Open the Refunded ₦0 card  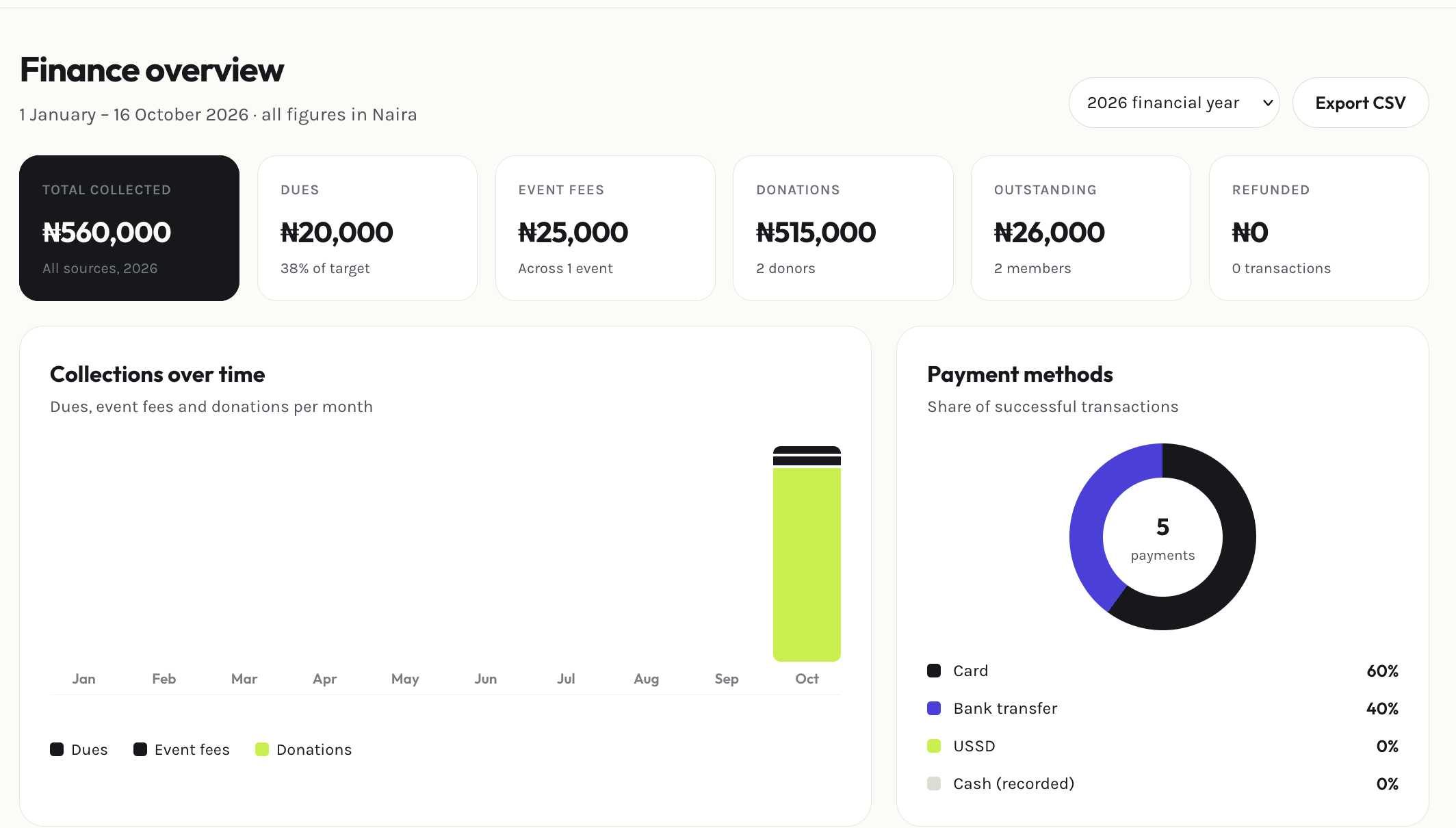click(x=1319, y=228)
